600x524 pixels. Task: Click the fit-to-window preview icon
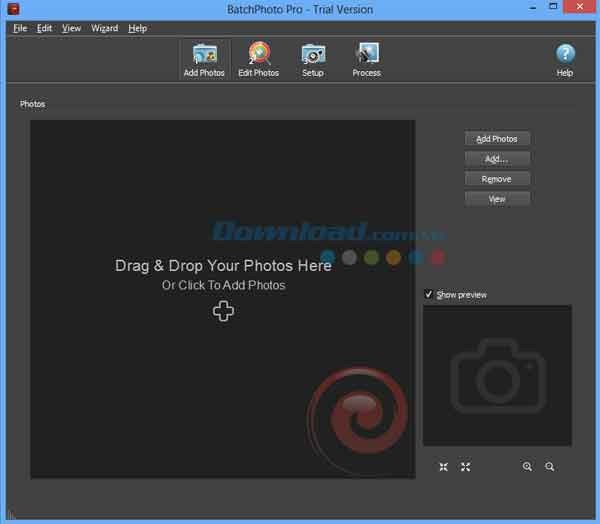pos(444,467)
